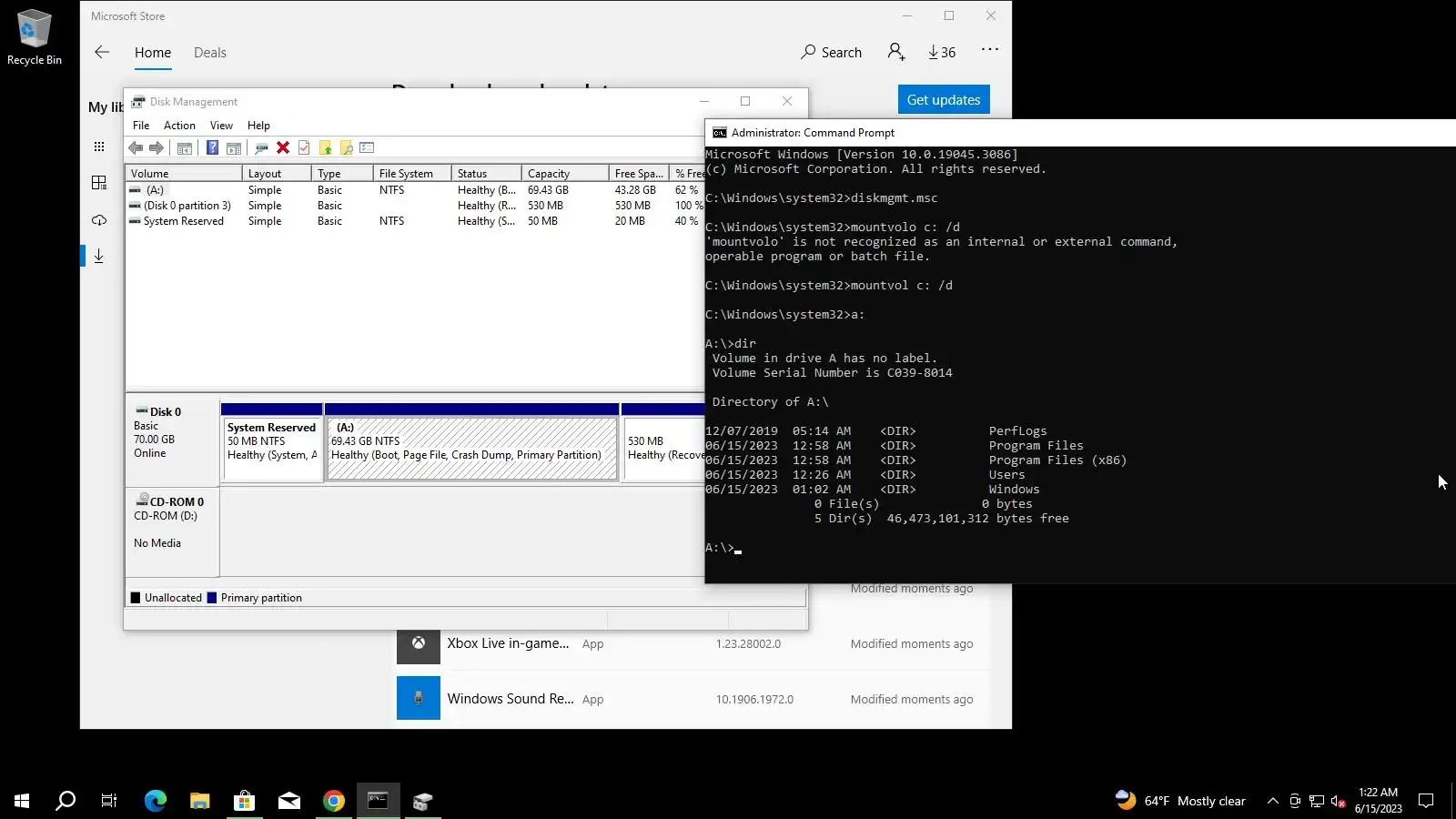Screen dimensions: 1456x819
Task: Click the yellow folder with green arrow icon
Action: pos(325,147)
